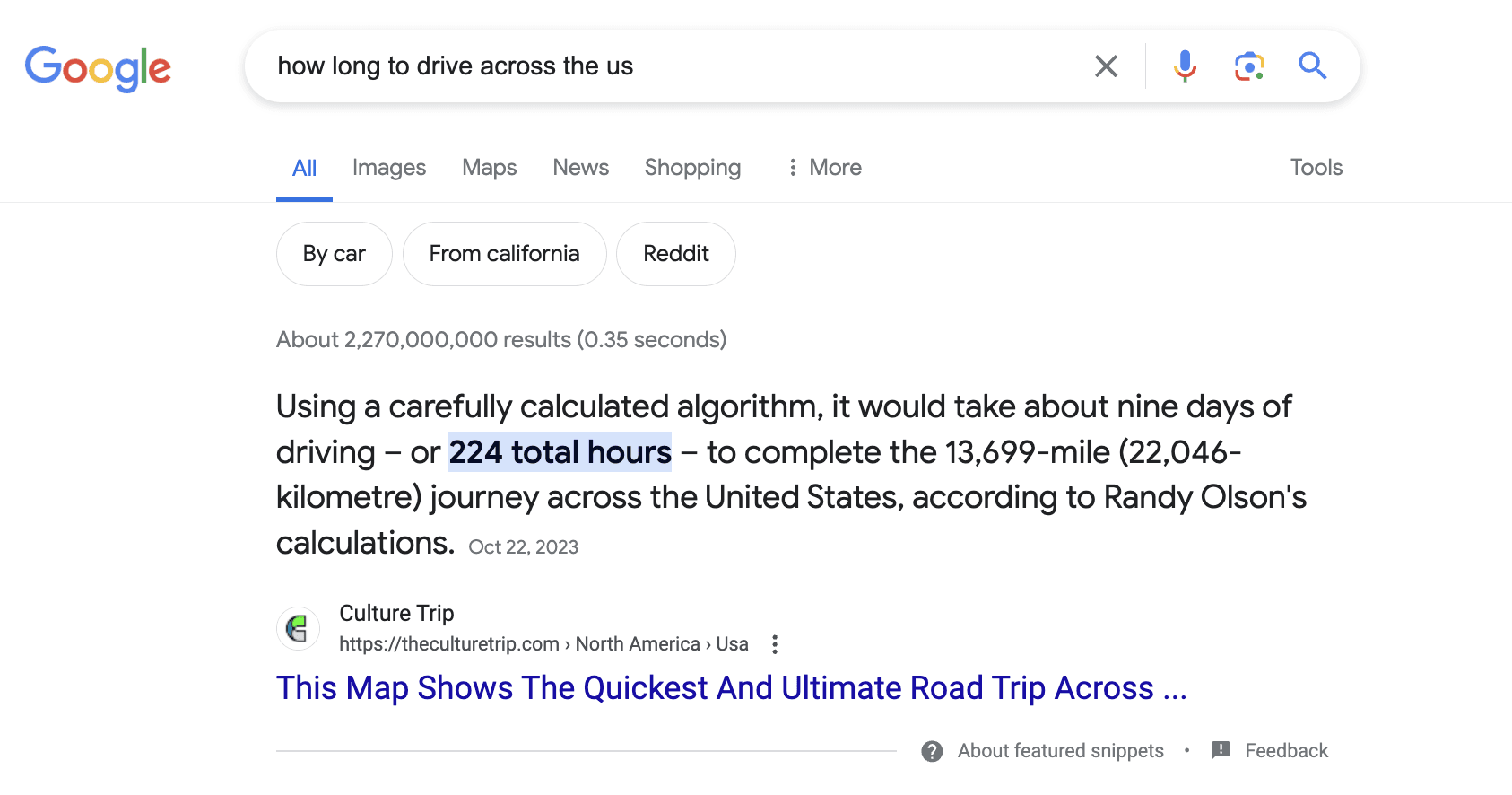Click the Culture Trip site favicon

[x=298, y=628]
